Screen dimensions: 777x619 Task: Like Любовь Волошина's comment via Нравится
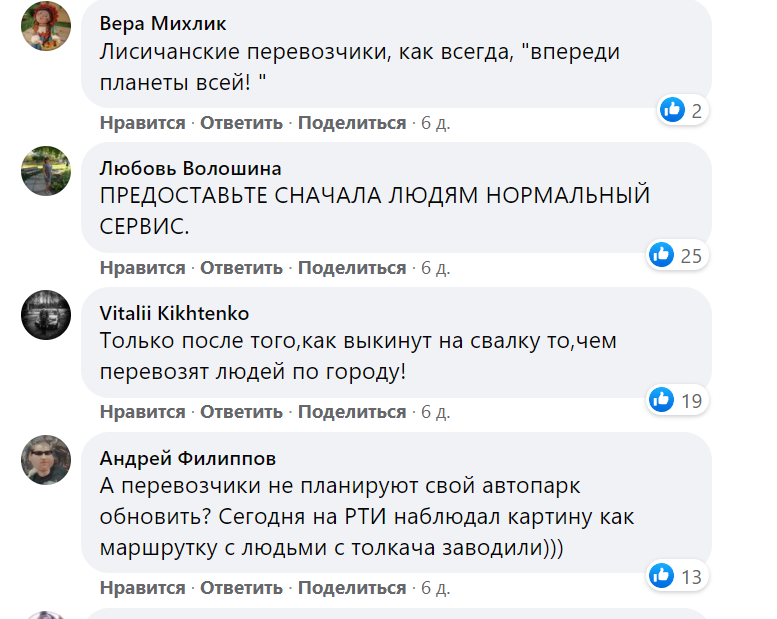click(x=142, y=268)
